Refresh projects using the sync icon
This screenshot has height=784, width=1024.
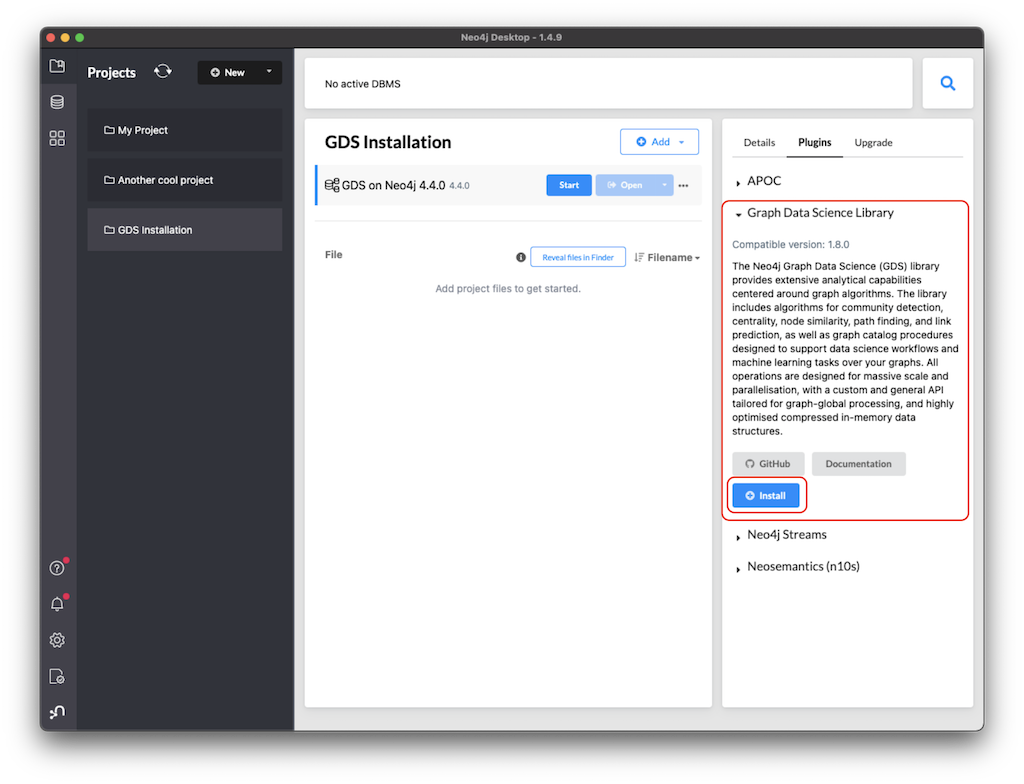pyautogui.click(x=162, y=71)
